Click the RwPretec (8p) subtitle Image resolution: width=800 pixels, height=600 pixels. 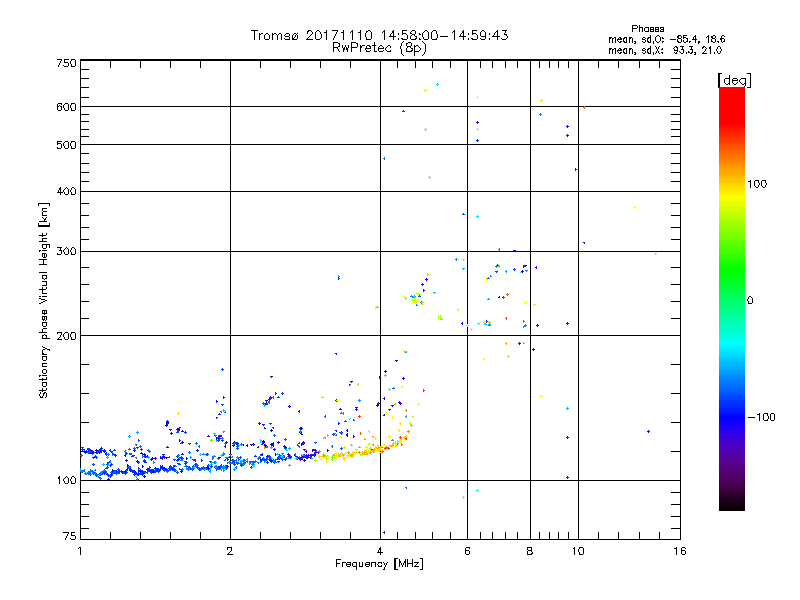pyautogui.click(x=379, y=48)
